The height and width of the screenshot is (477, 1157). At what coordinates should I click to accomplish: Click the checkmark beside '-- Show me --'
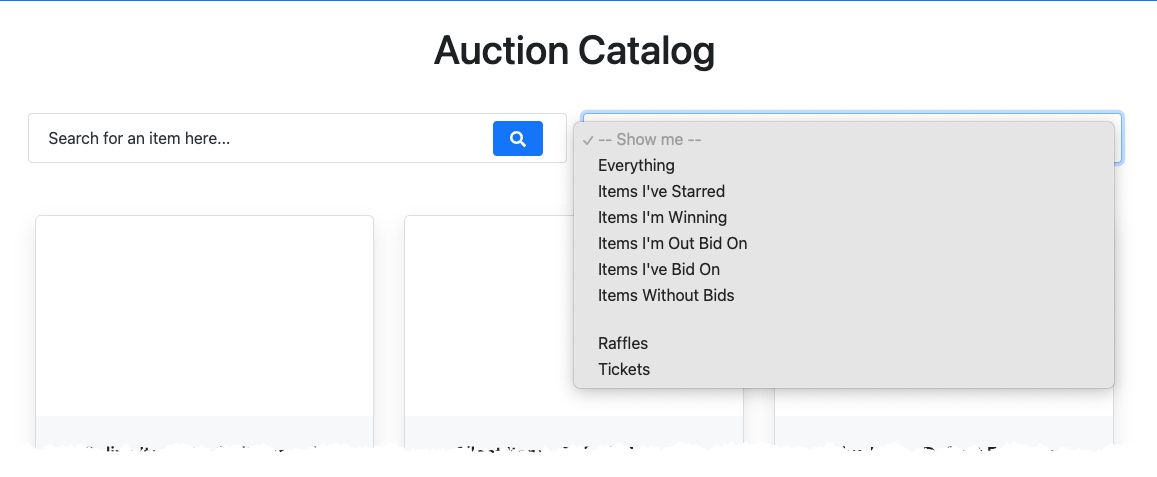click(x=589, y=140)
